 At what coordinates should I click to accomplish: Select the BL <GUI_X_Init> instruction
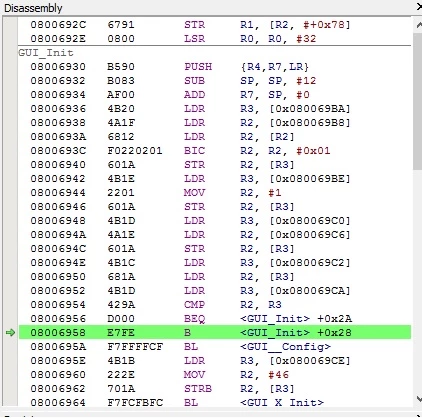[x=215, y=402]
